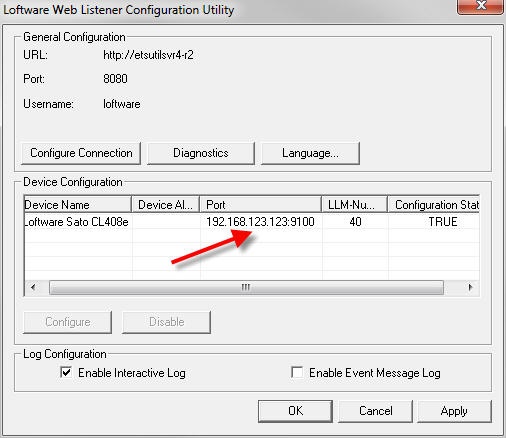Click the LLM-Nu... column header

coord(355,204)
